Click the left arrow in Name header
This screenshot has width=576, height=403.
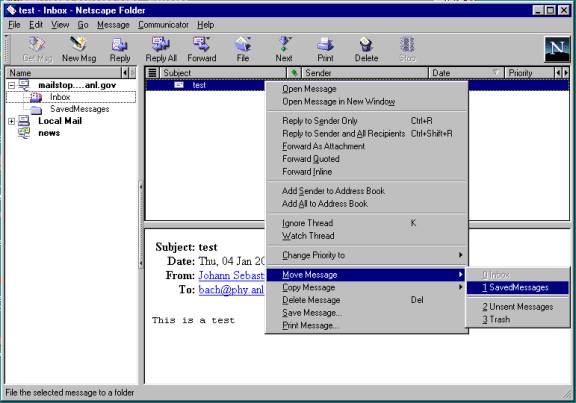125,73
